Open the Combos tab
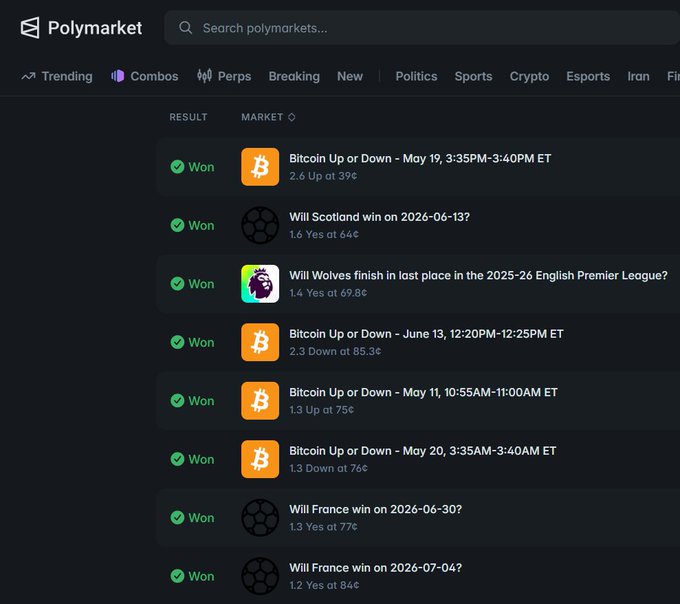Image resolution: width=680 pixels, height=604 pixels. [145, 76]
